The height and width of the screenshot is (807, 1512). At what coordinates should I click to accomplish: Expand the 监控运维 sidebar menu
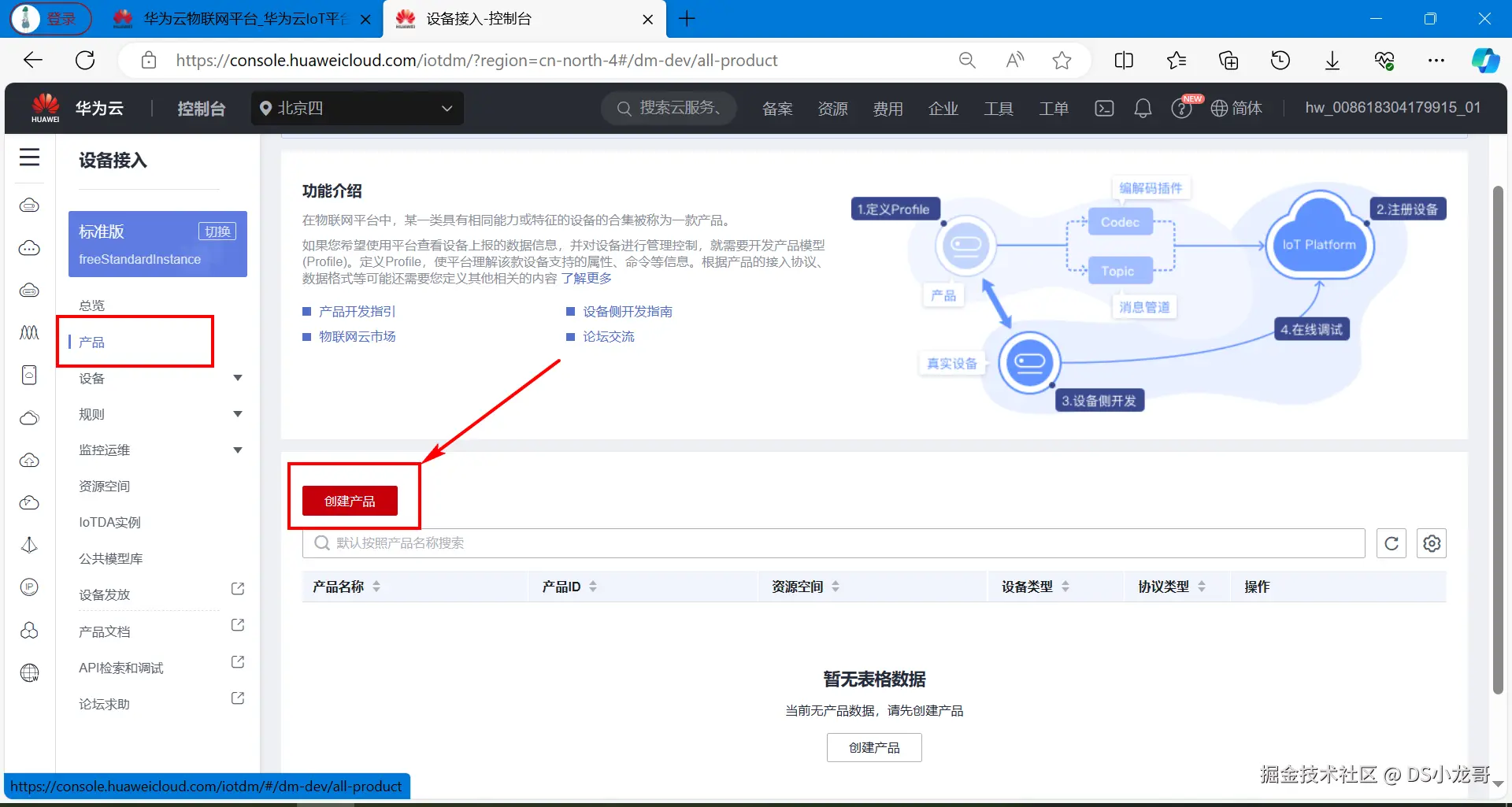238,450
